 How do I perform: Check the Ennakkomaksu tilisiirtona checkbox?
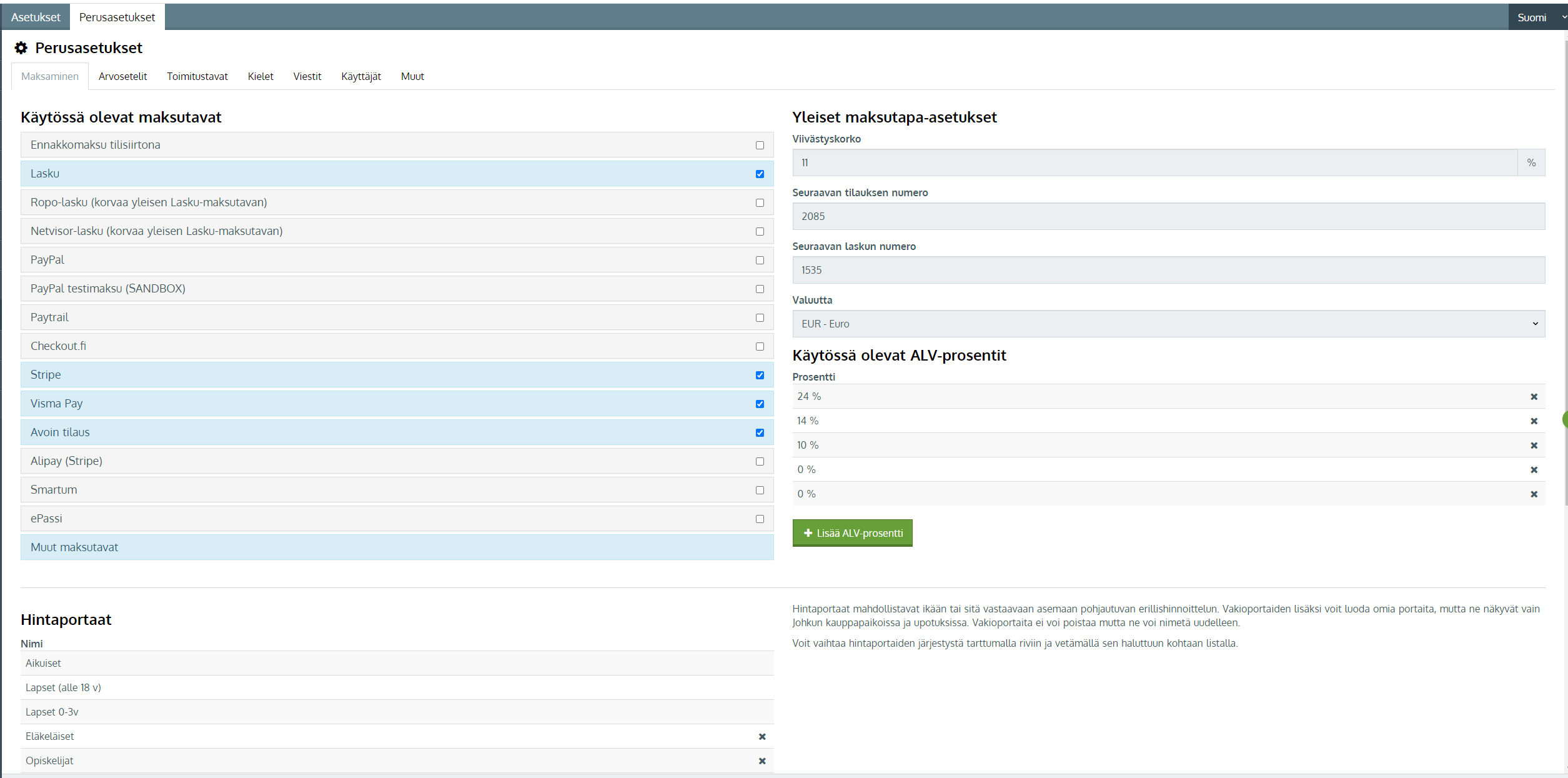(x=760, y=145)
